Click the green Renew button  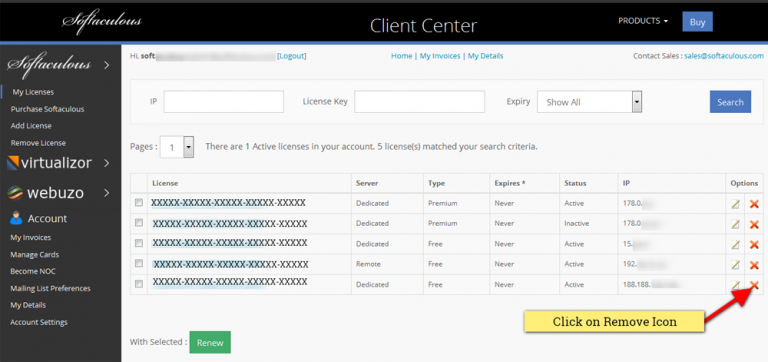point(210,342)
